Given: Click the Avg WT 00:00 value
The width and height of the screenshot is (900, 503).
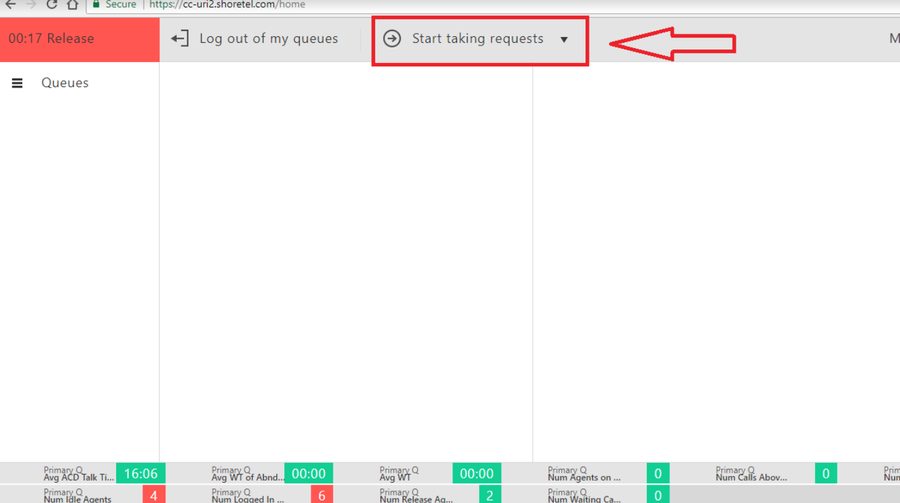Looking at the screenshot, I should (x=477, y=473).
